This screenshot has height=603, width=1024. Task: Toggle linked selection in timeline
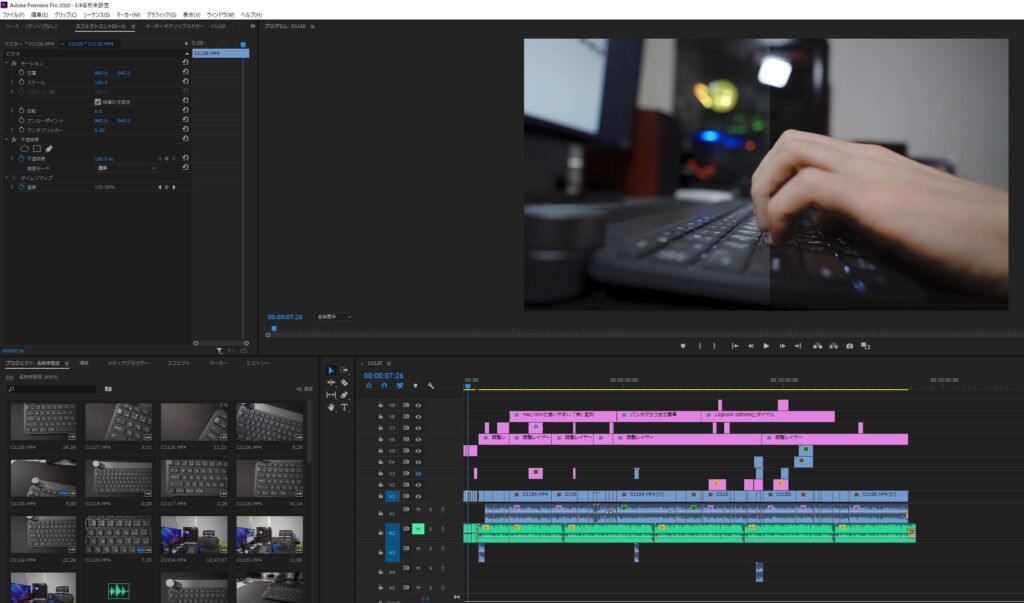399,386
